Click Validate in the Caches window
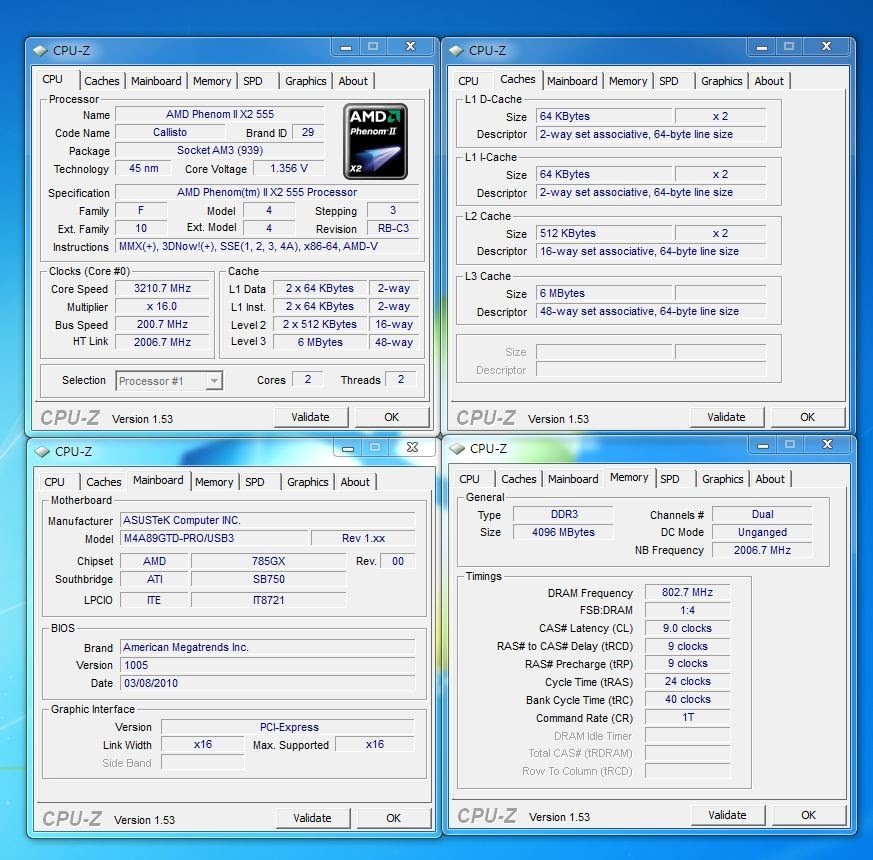Screen dimensions: 873x860 pyautogui.click(x=727, y=417)
